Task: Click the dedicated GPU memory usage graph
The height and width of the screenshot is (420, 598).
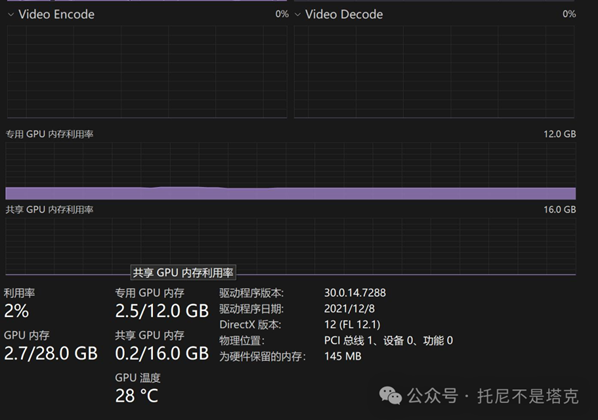Action: click(291, 171)
